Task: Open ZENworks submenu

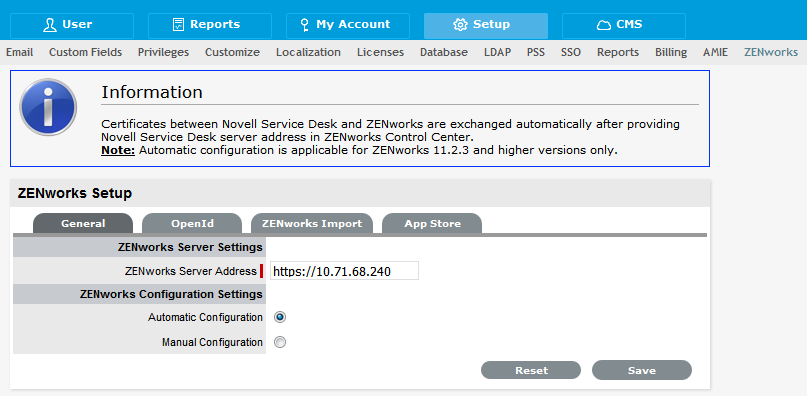Action: click(770, 53)
